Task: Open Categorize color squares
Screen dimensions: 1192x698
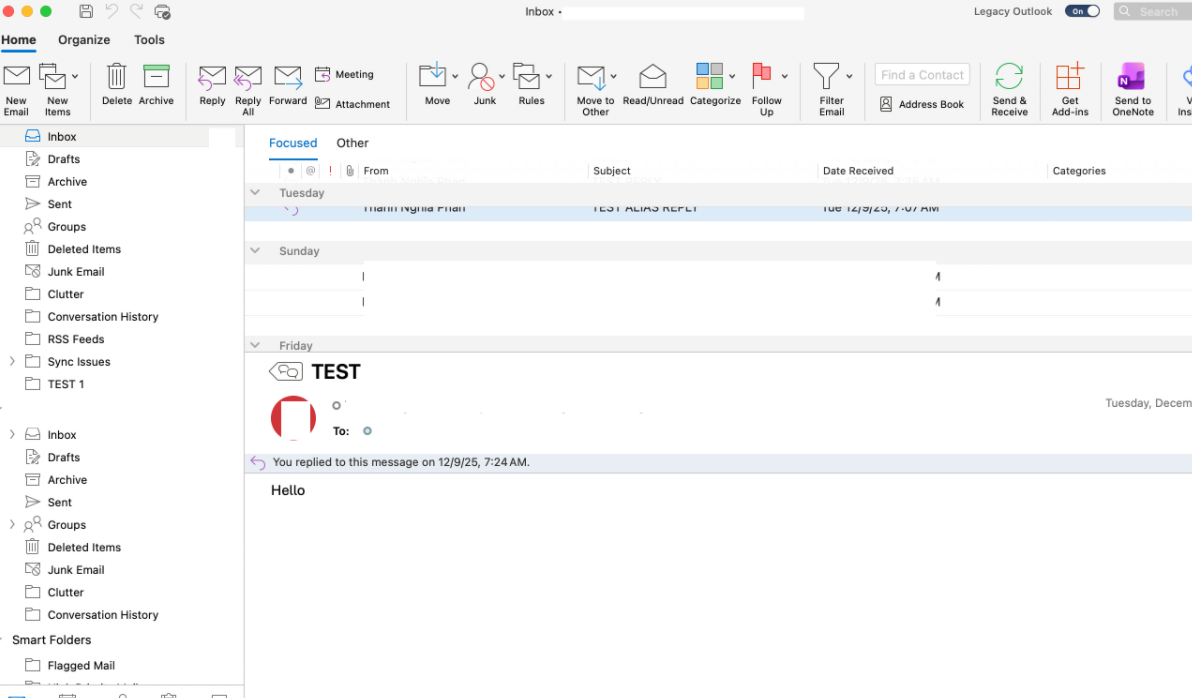Action: click(709, 76)
